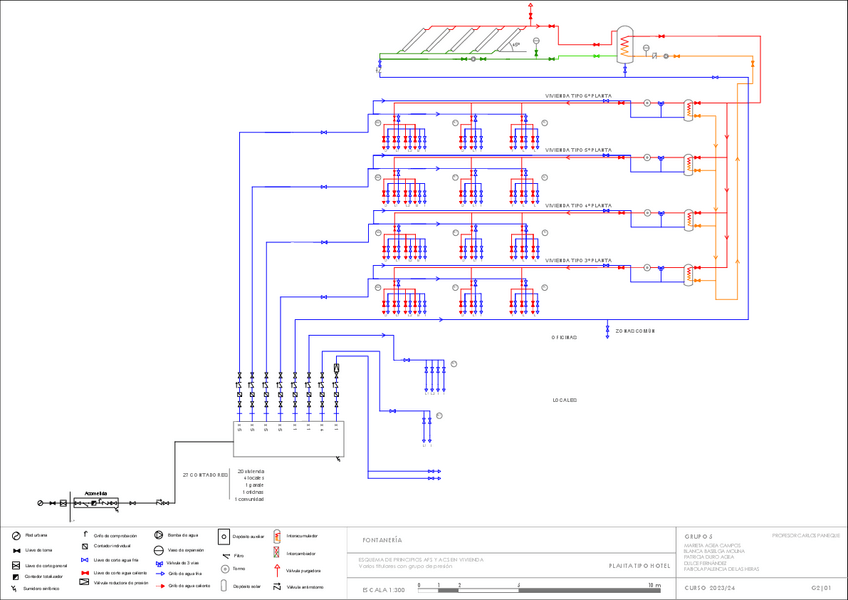
Task: Select the Depósito solar legend symbol
Action: tap(224, 587)
